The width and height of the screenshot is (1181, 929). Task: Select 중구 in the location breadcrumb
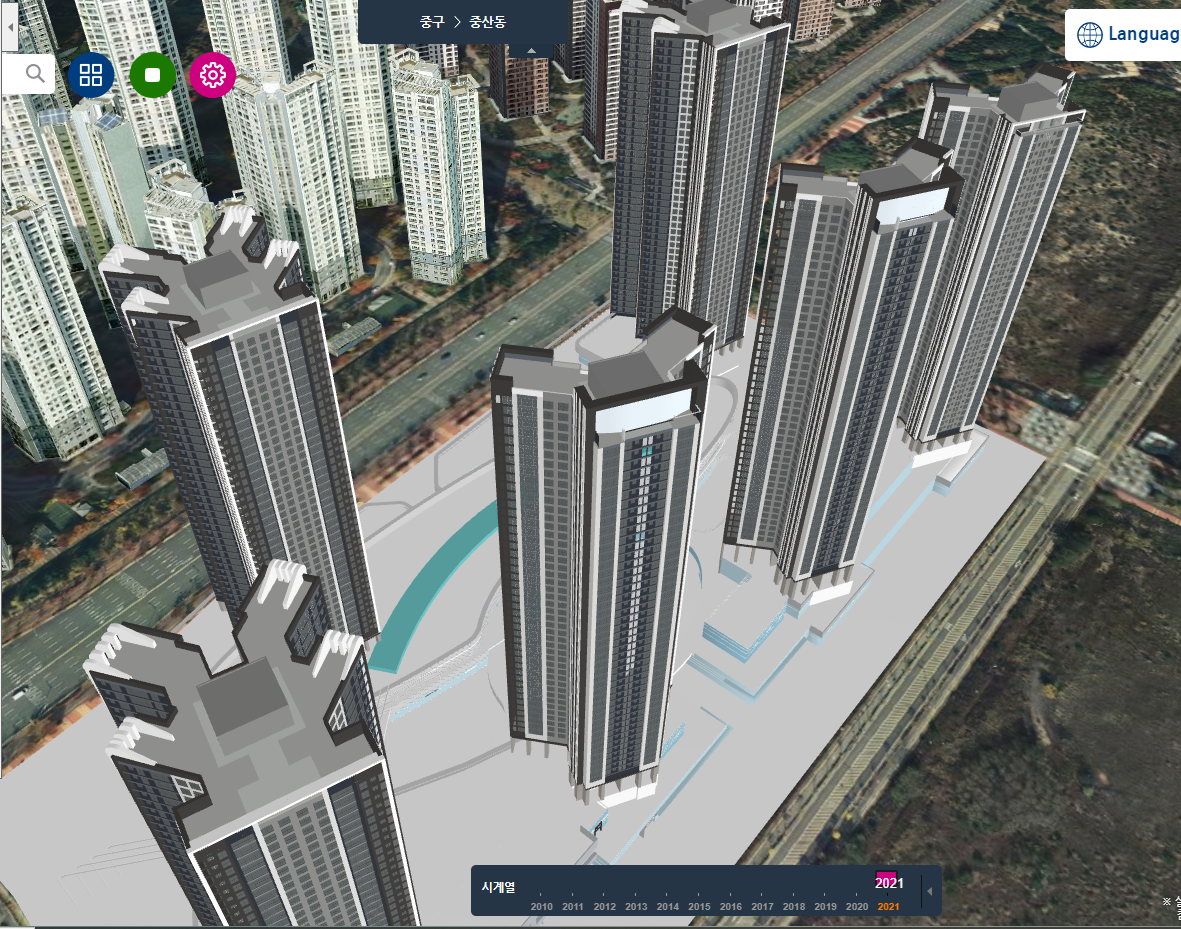(432, 22)
